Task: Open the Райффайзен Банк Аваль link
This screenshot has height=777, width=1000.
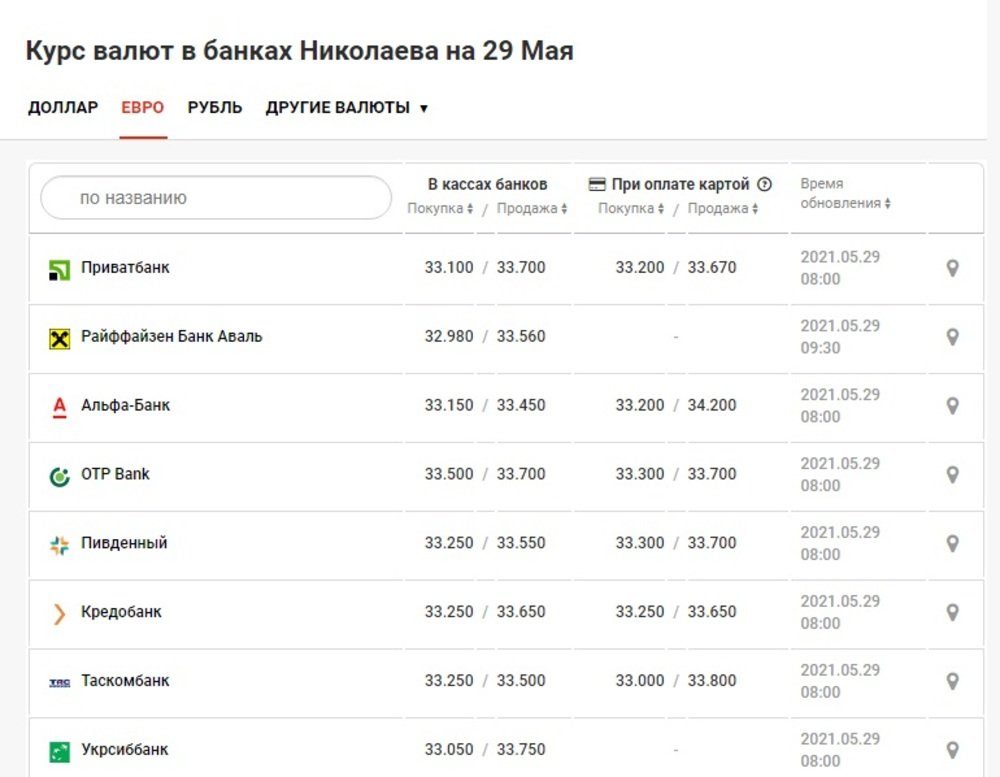Action: (x=172, y=336)
